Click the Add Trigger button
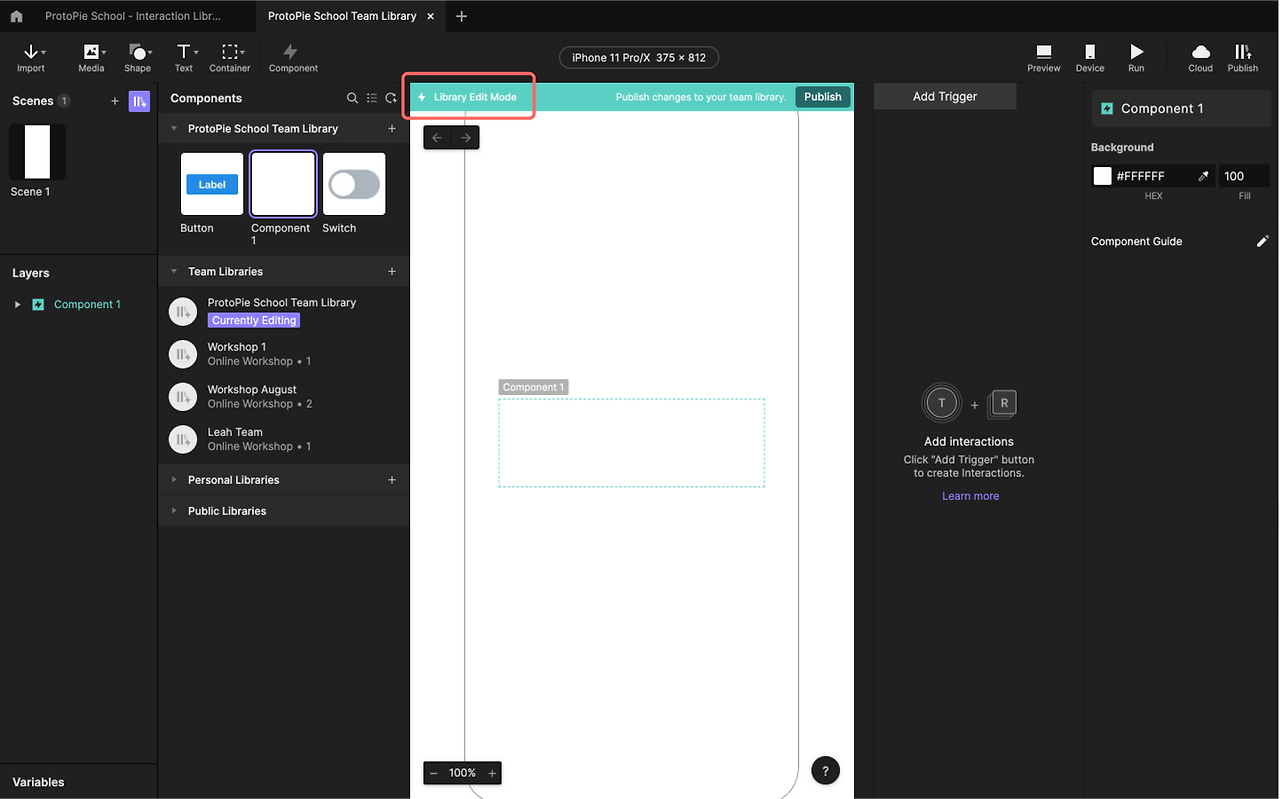The height and width of the screenshot is (799, 1280). click(945, 97)
